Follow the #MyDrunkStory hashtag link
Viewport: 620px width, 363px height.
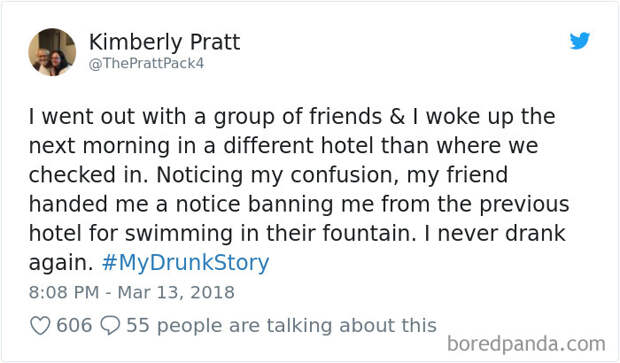(185, 262)
